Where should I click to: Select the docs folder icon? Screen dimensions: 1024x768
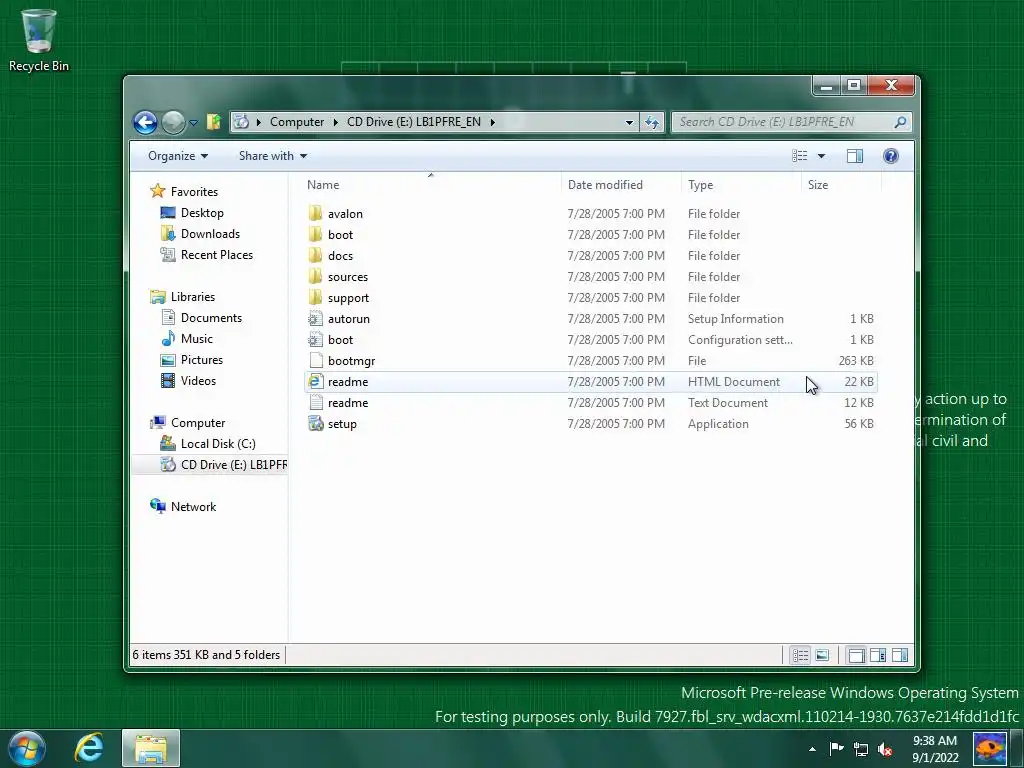coord(315,255)
